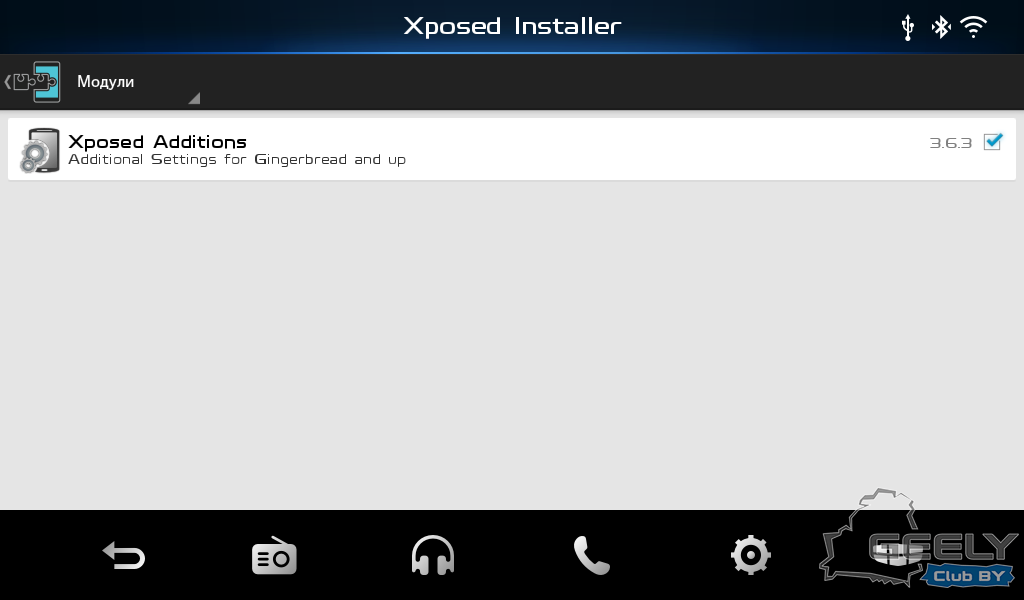Tap the Bluetooth status icon

(x=941, y=27)
